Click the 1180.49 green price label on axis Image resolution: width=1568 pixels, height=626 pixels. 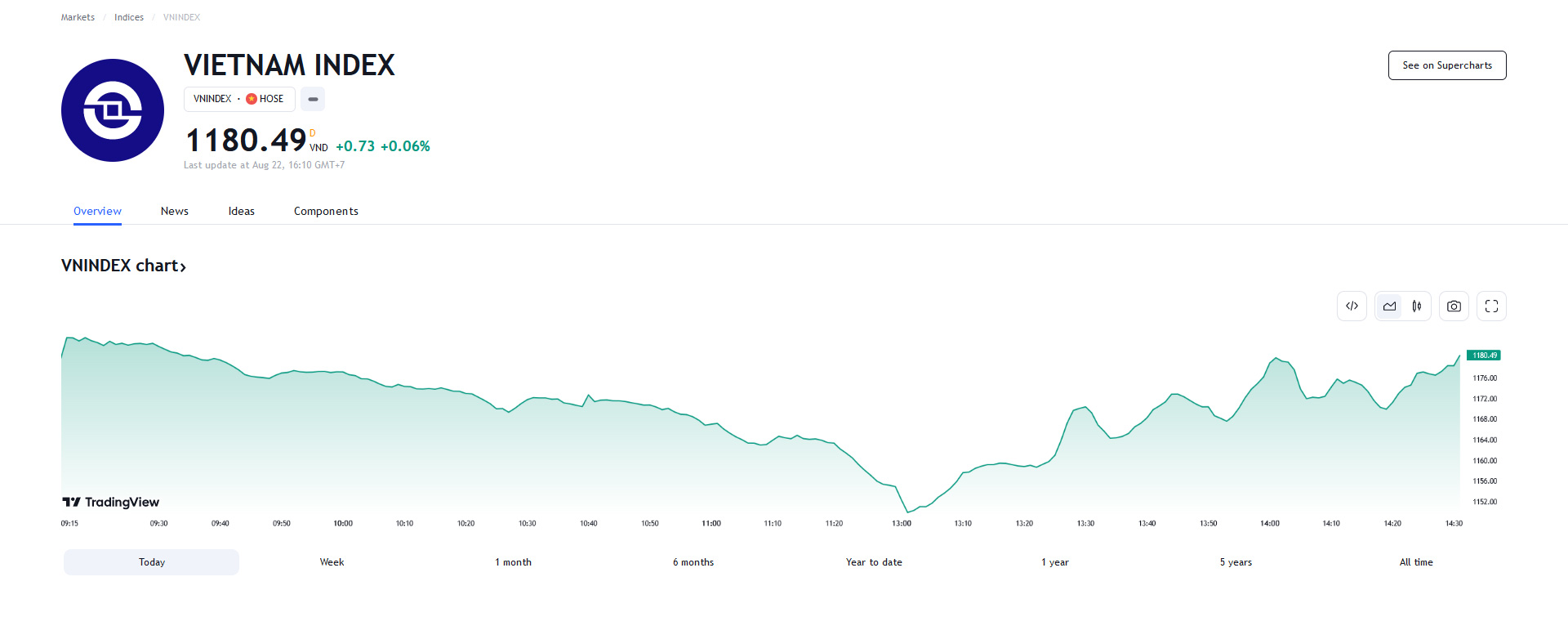coord(1484,355)
